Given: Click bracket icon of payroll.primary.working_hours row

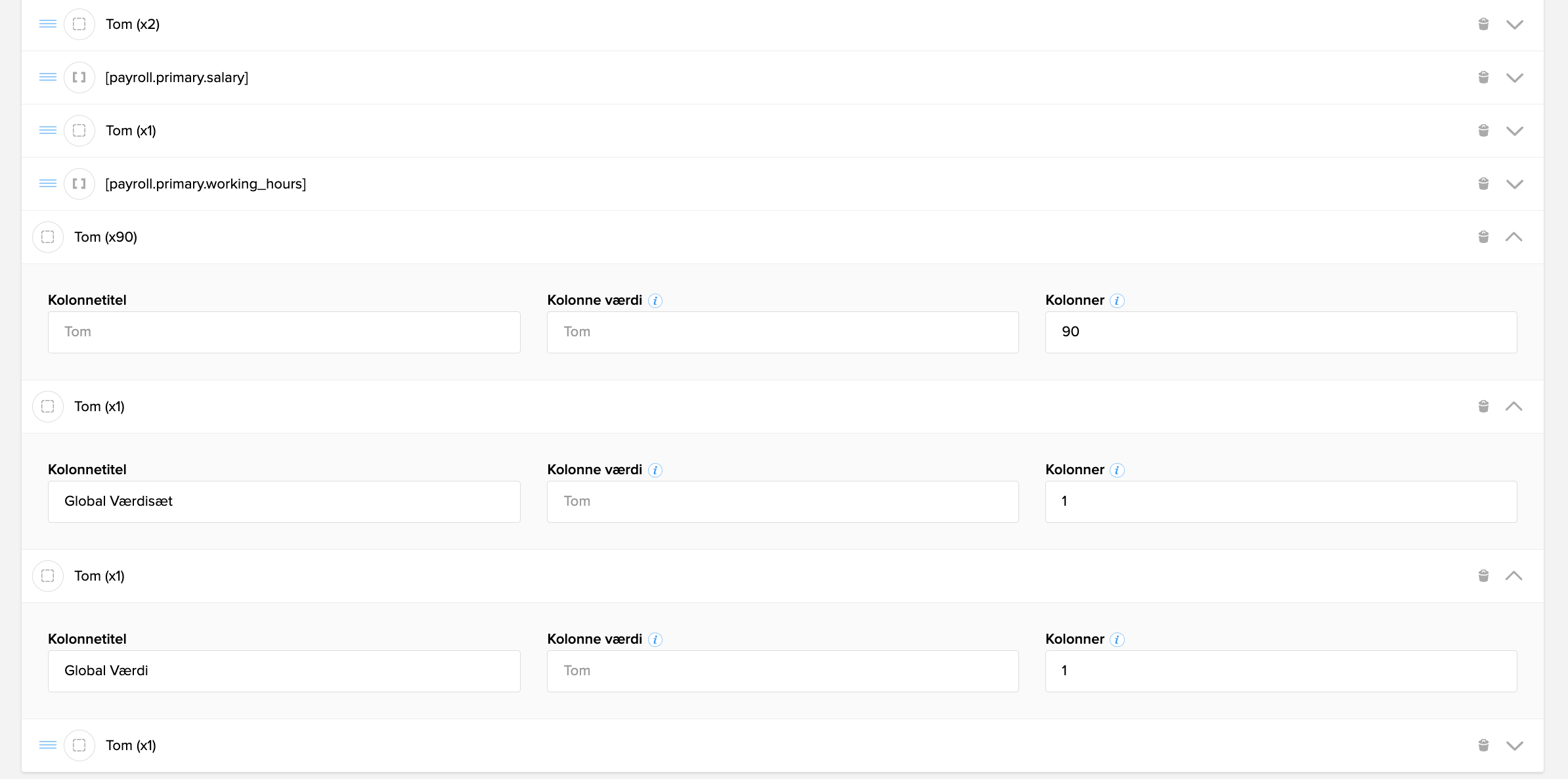Looking at the screenshot, I should coord(79,184).
